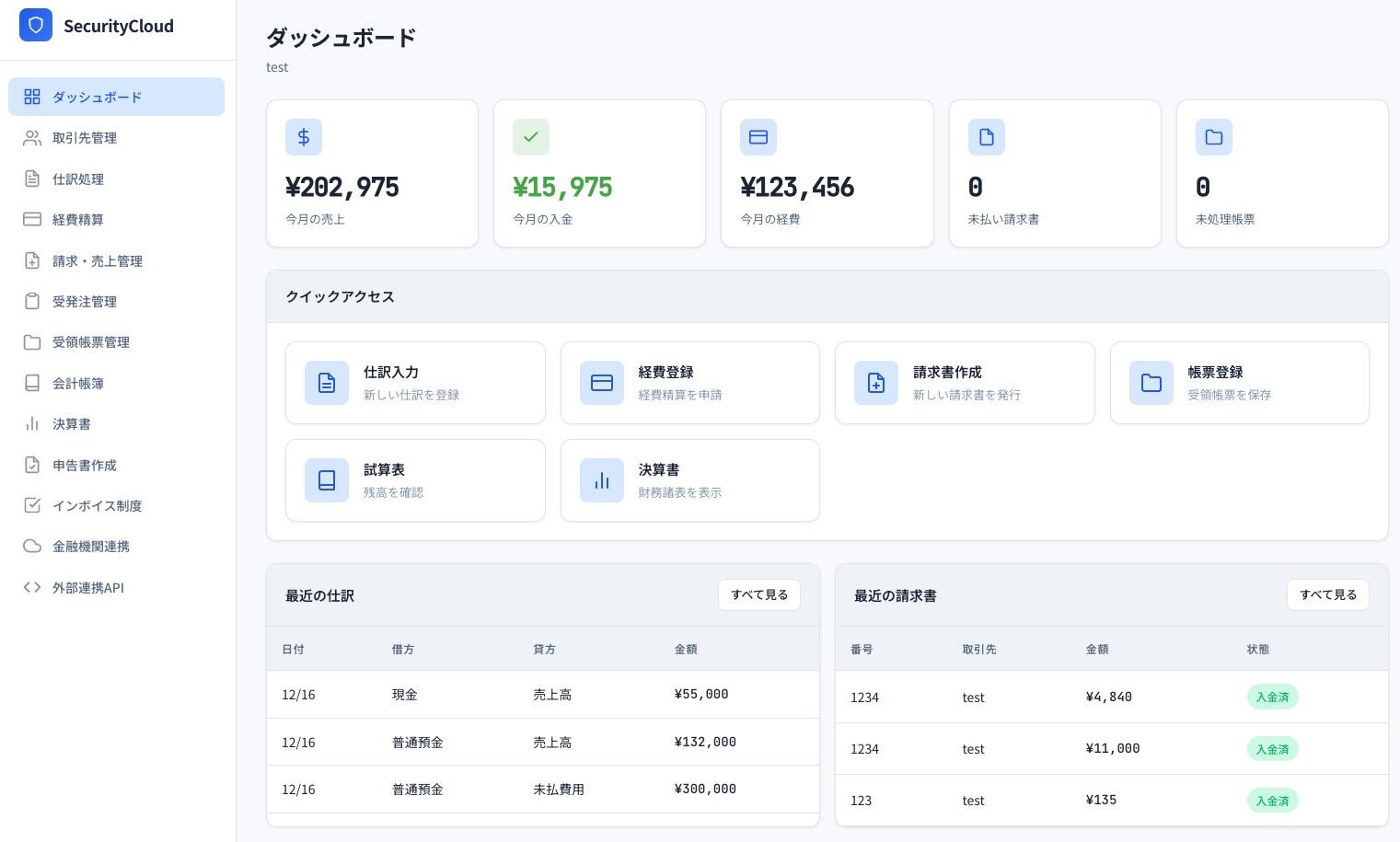
Task: Select the ¥4,840 invoice row
Action: pos(1110,697)
